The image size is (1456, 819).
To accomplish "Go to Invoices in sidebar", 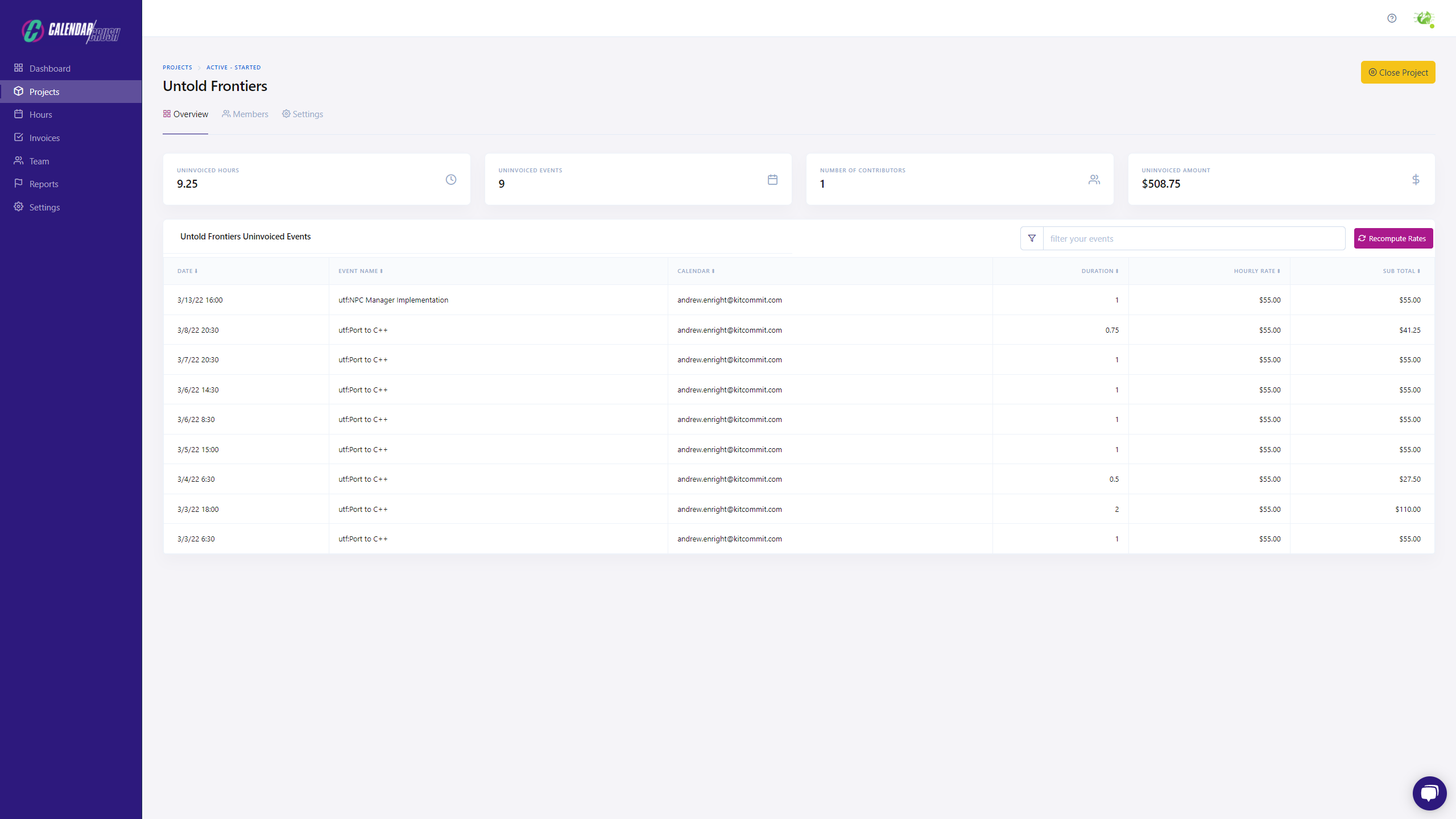I will point(44,138).
